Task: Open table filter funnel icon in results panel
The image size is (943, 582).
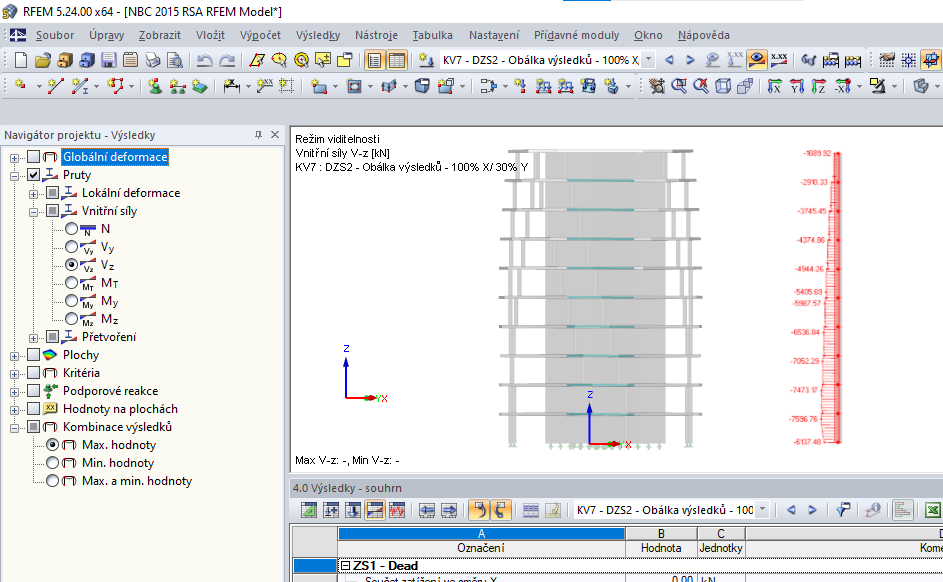Action: 843,510
